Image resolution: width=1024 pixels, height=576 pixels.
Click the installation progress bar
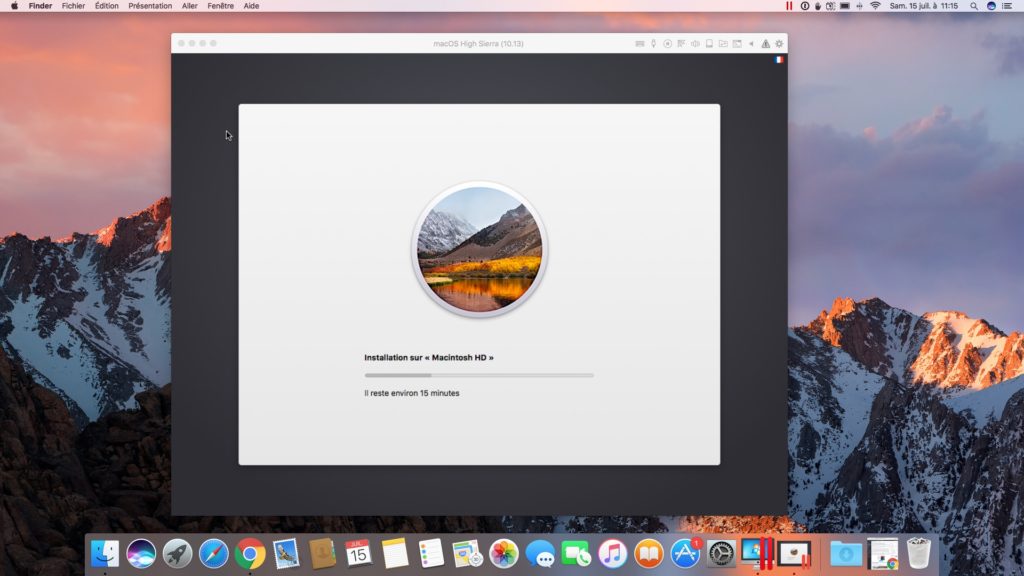pos(479,376)
